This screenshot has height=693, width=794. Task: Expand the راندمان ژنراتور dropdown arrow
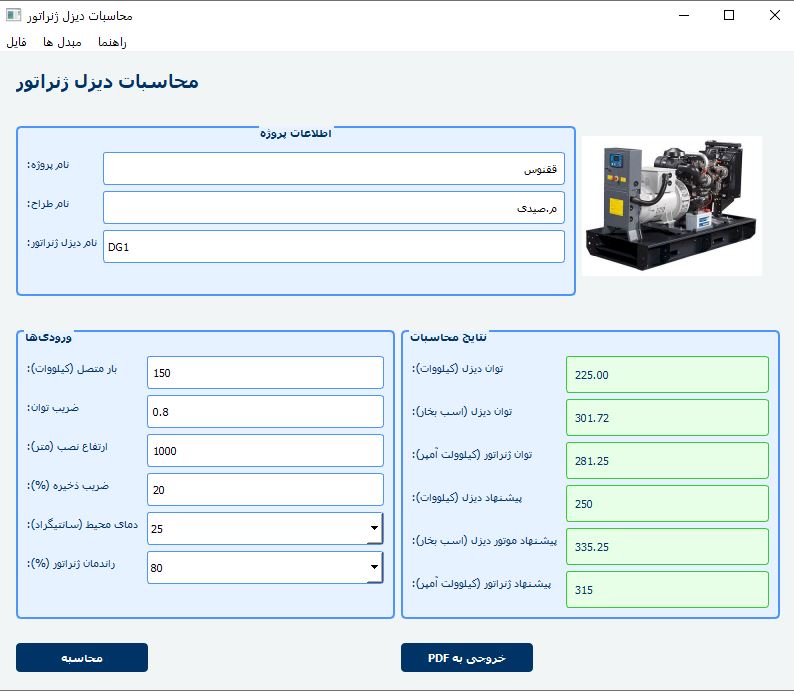tap(374, 568)
